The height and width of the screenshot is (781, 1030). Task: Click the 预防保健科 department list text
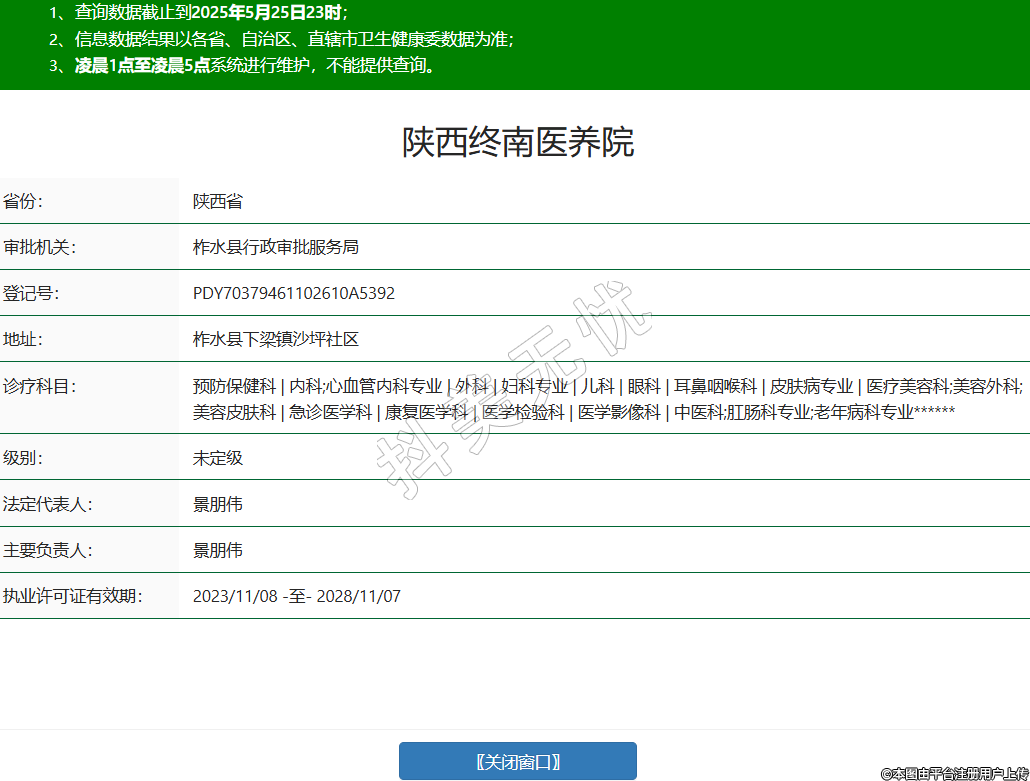[234, 386]
